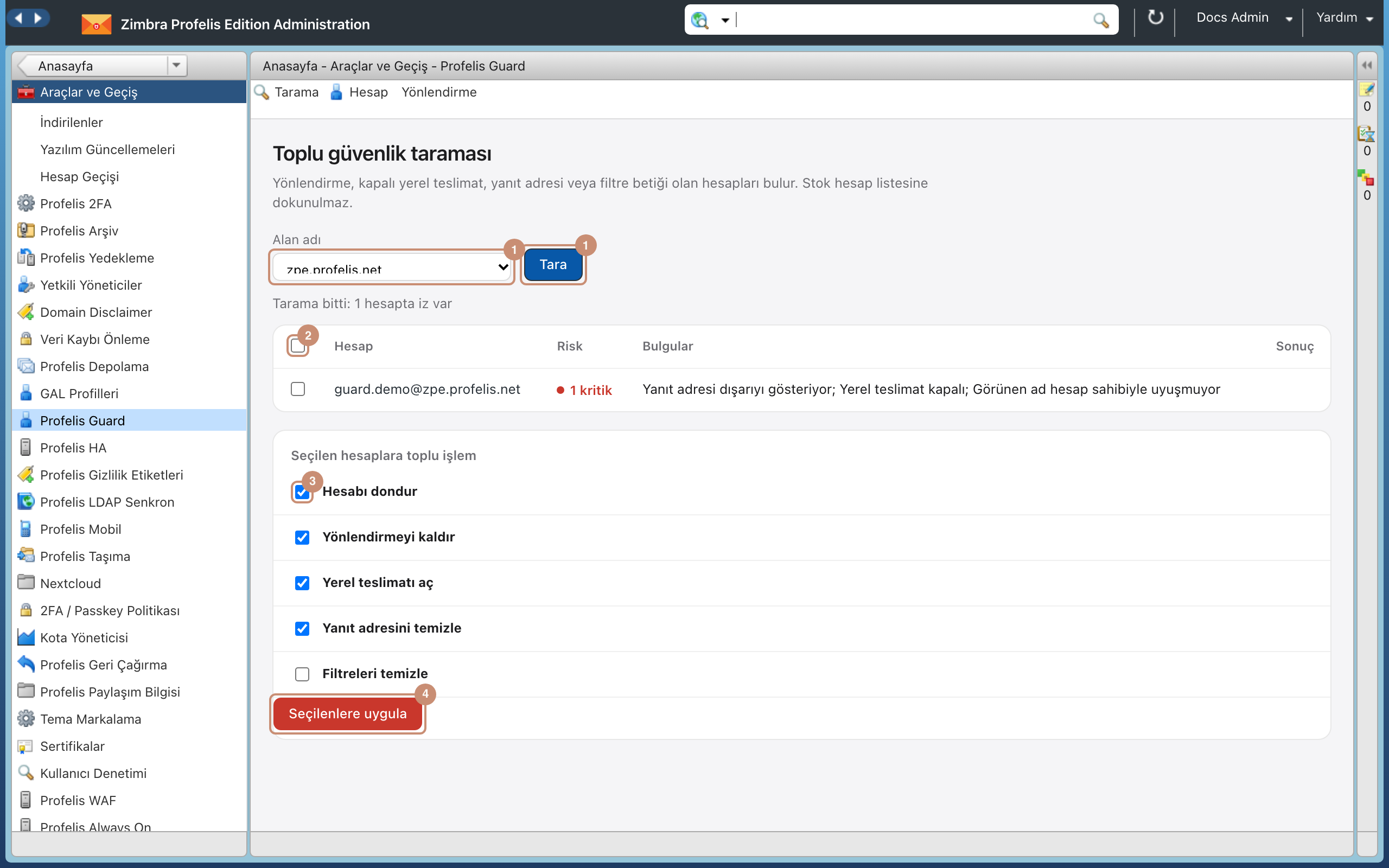Screen dimensions: 1389x868
Task: Collapse the right status panel arrows icon
Action: point(1367,66)
